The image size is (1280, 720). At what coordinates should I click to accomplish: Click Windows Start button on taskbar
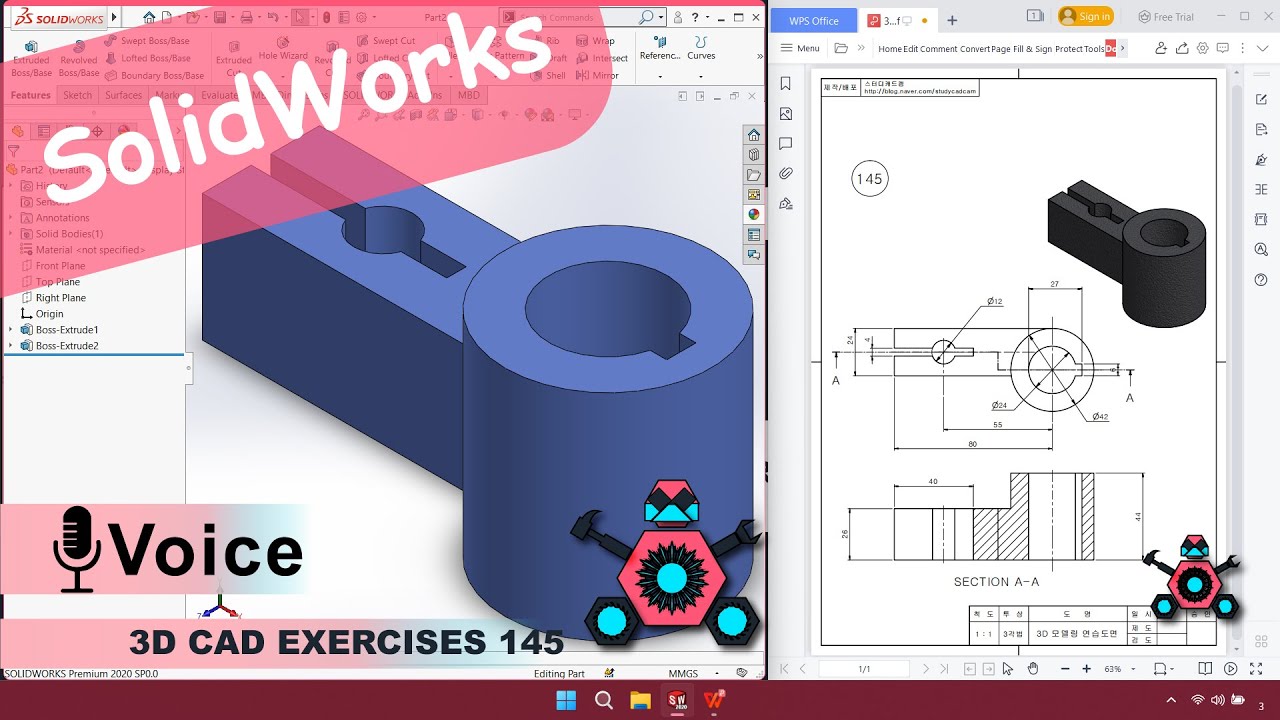(566, 700)
